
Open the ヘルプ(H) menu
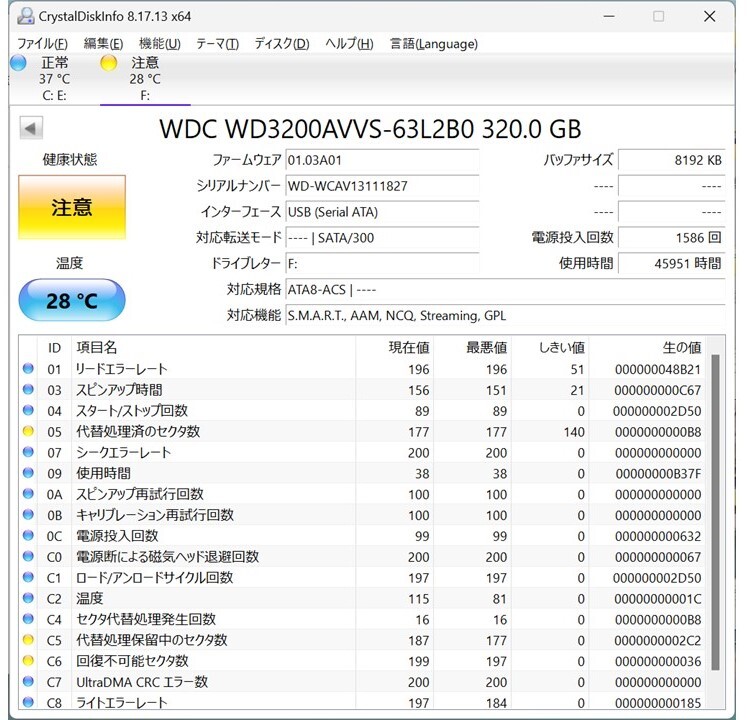[349, 44]
